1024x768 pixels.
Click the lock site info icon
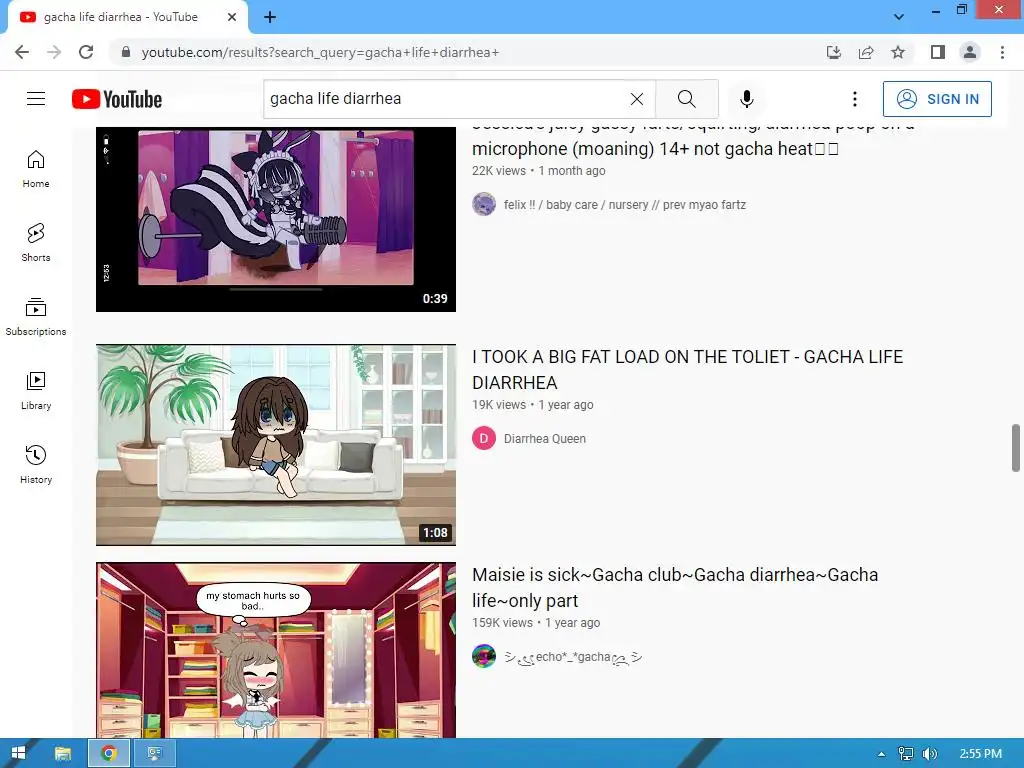[126, 52]
